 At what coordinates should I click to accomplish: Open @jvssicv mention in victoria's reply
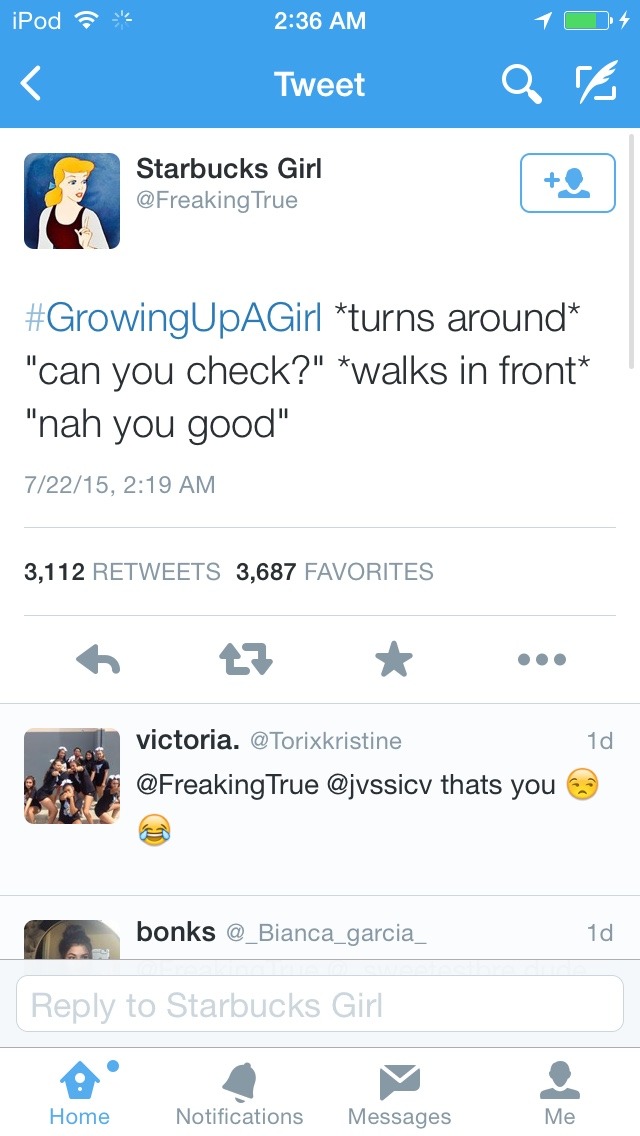[381, 785]
